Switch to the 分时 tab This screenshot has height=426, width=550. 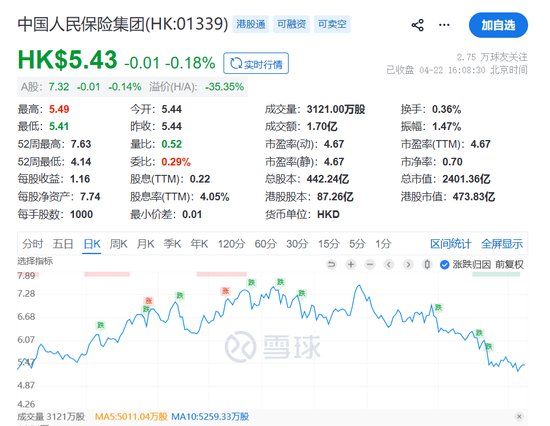coord(33,244)
